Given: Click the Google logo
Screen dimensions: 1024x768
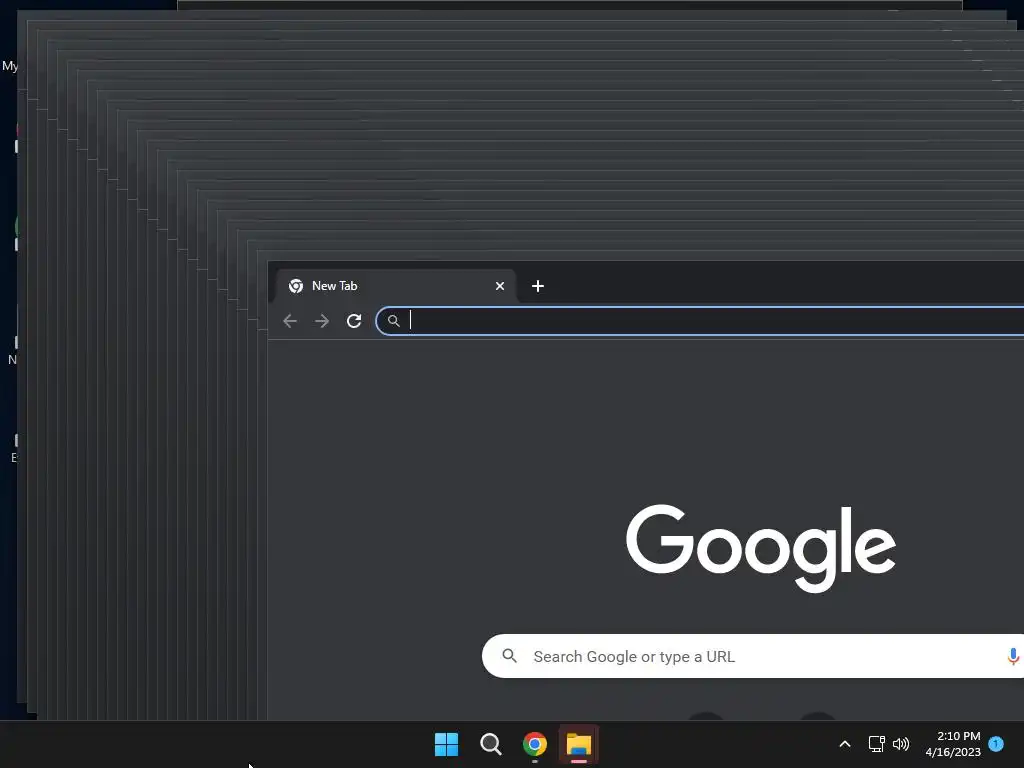Looking at the screenshot, I should pos(761,547).
